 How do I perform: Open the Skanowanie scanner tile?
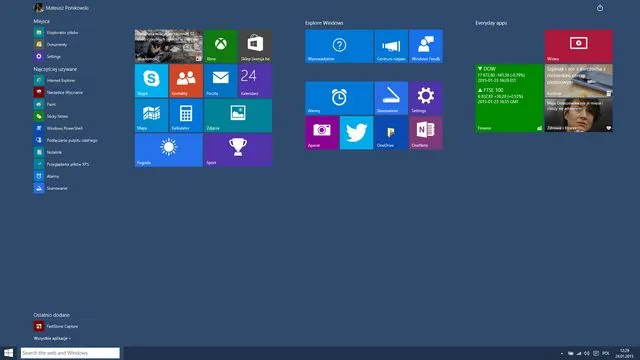coord(391,98)
